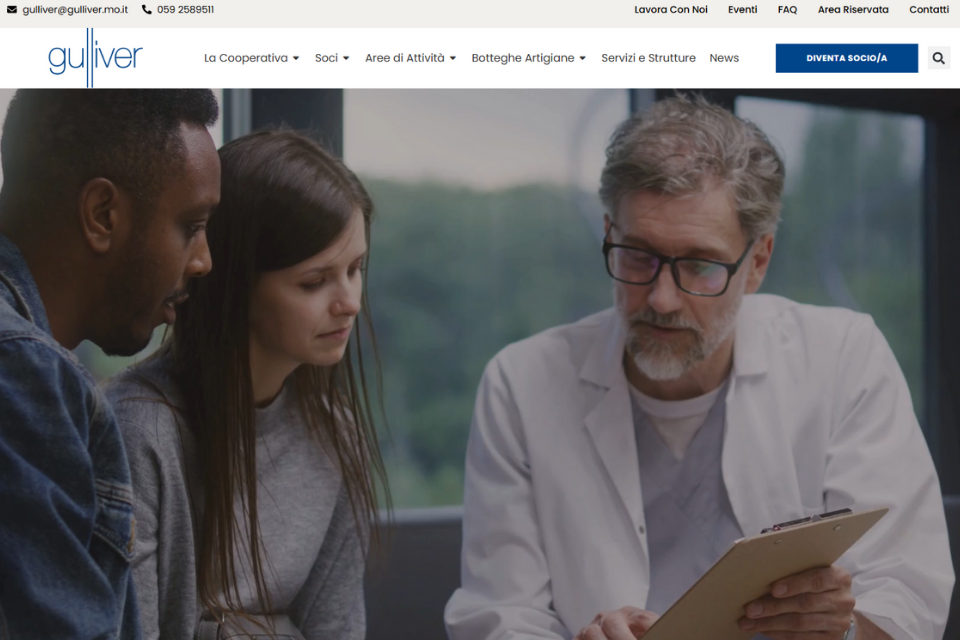Visit the Area Riservata link
This screenshot has height=640, width=960.
853,10
